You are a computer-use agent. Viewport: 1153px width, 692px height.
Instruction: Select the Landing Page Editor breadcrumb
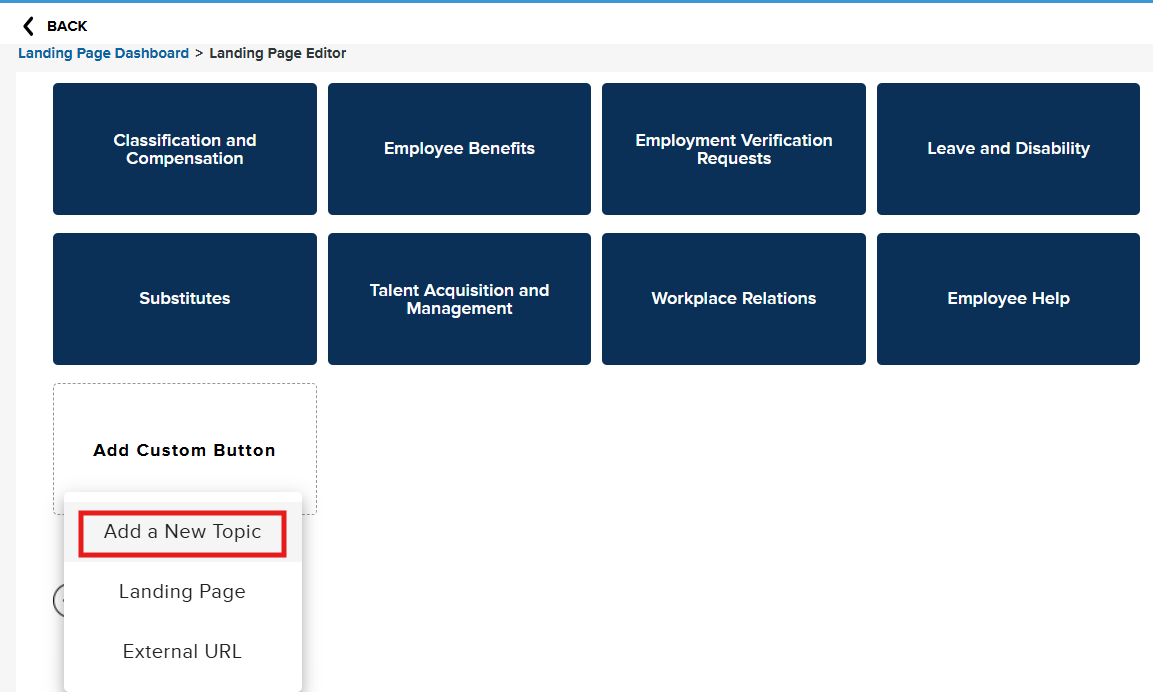point(278,52)
